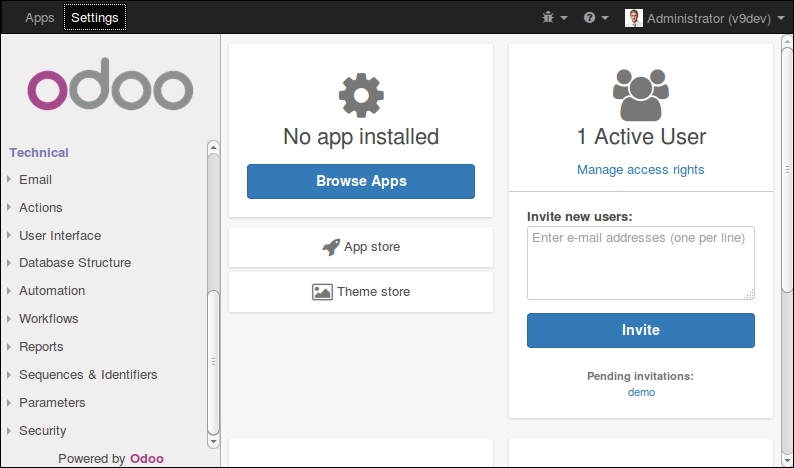This screenshot has height=468, width=794.
Task: Open the Manage access rights link
Action: coord(641,170)
